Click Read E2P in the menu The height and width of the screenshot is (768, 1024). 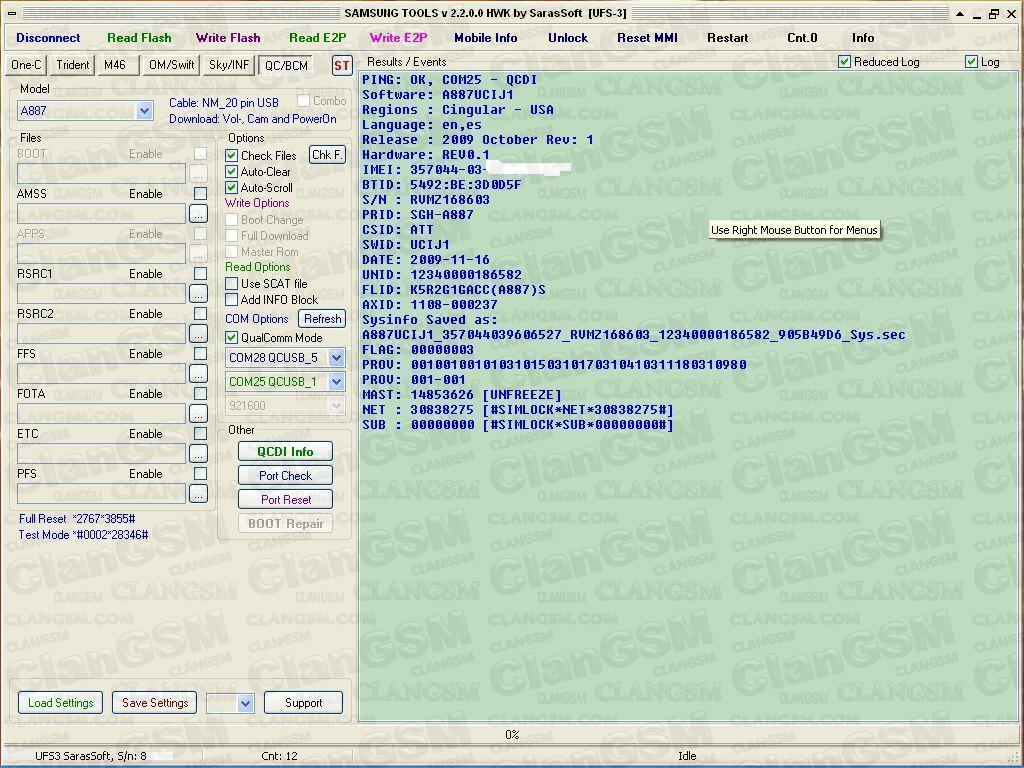coord(318,38)
